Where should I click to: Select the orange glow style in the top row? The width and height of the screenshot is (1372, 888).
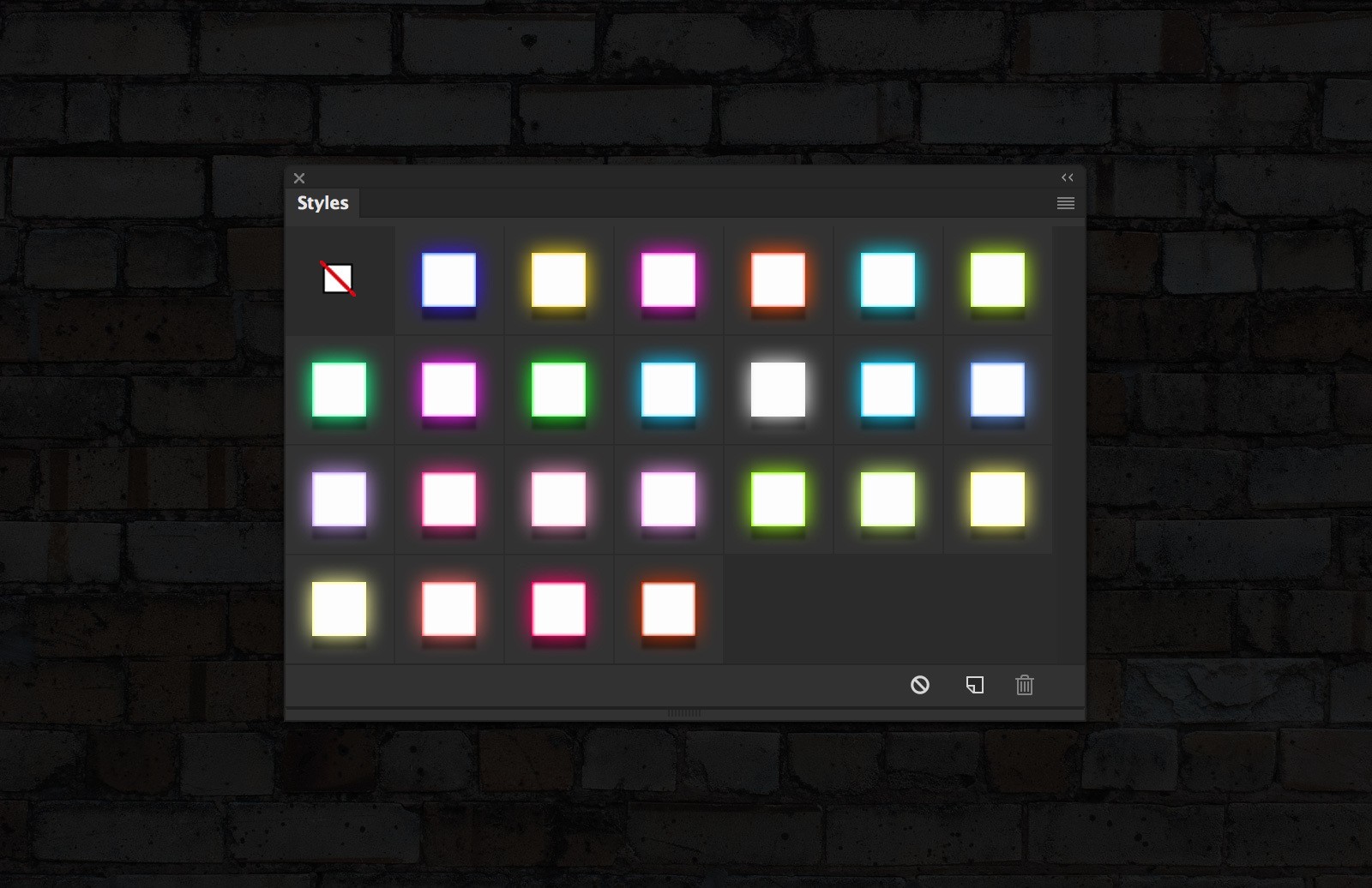778,279
